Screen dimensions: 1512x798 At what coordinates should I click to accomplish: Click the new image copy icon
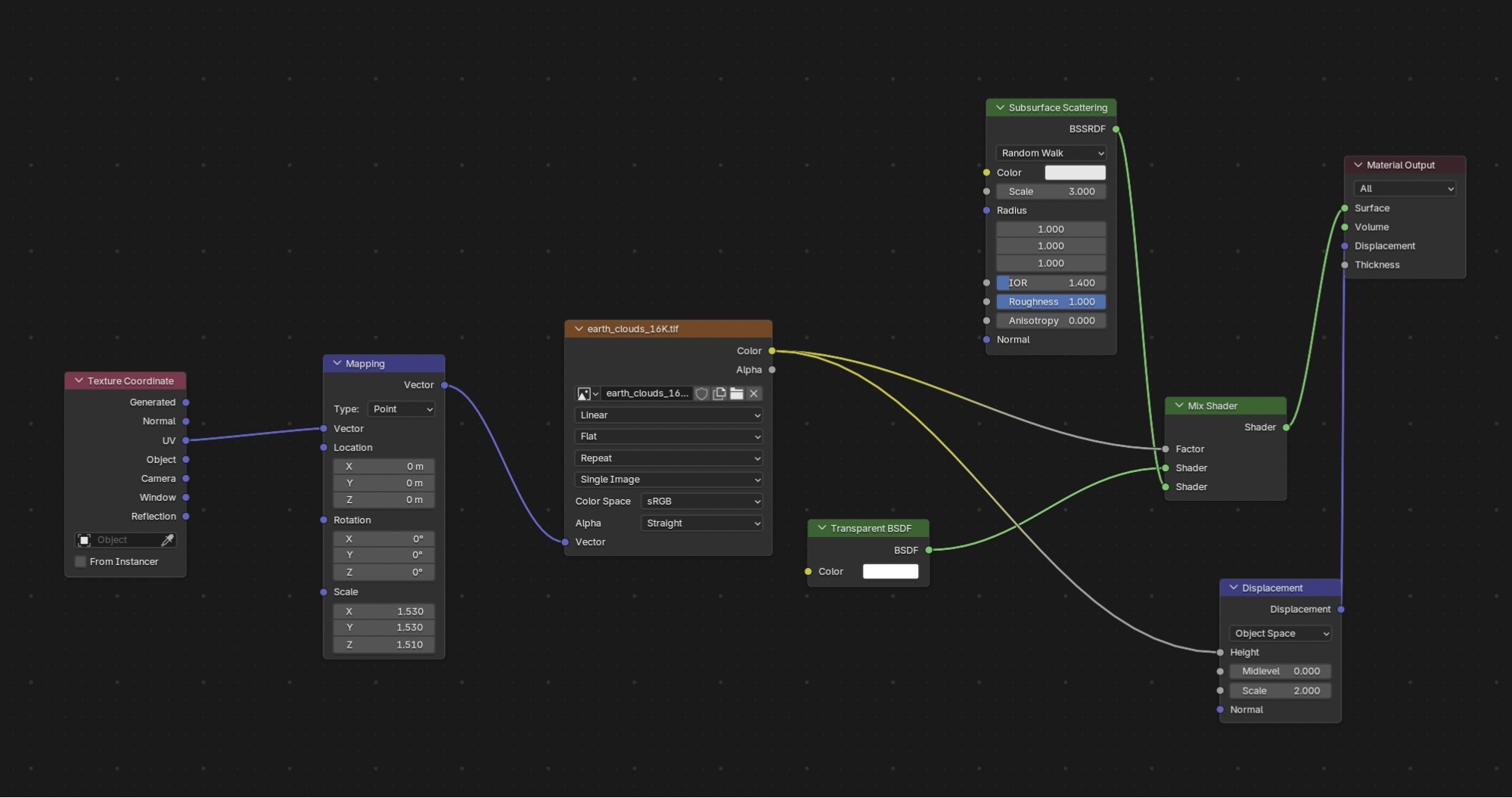point(719,393)
